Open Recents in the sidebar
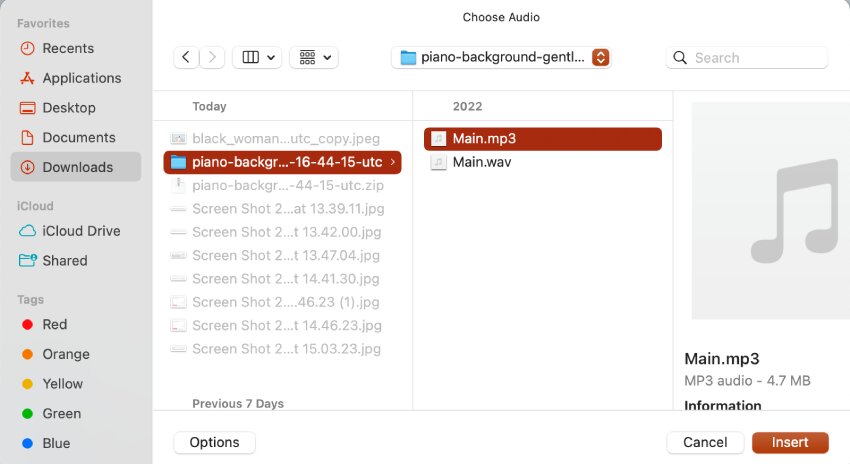850x464 pixels. point(68,48)
